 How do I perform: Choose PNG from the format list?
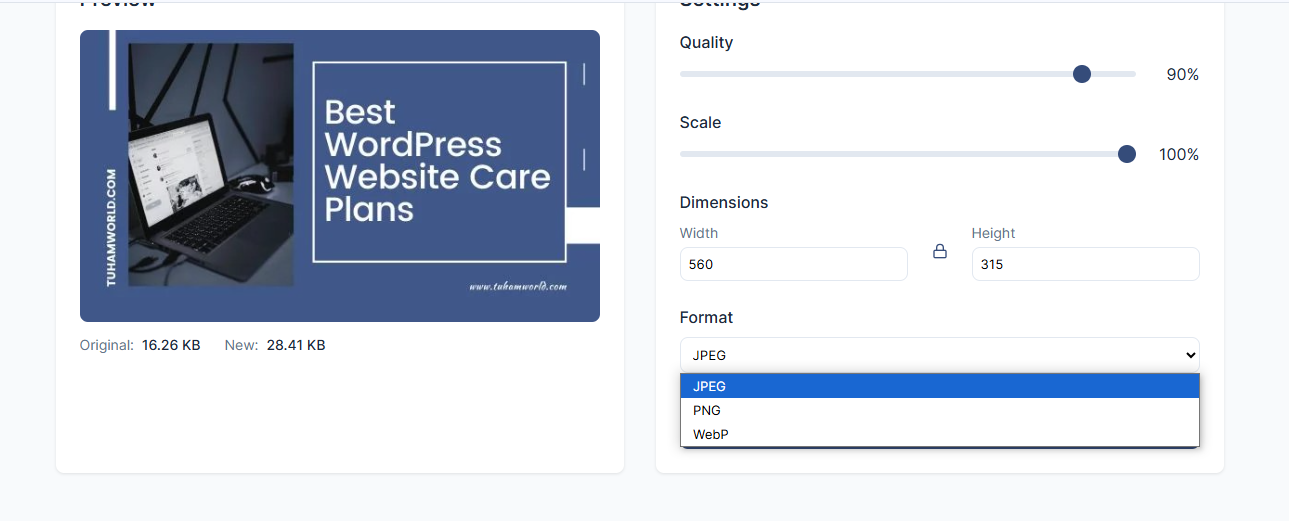point(939,410)
